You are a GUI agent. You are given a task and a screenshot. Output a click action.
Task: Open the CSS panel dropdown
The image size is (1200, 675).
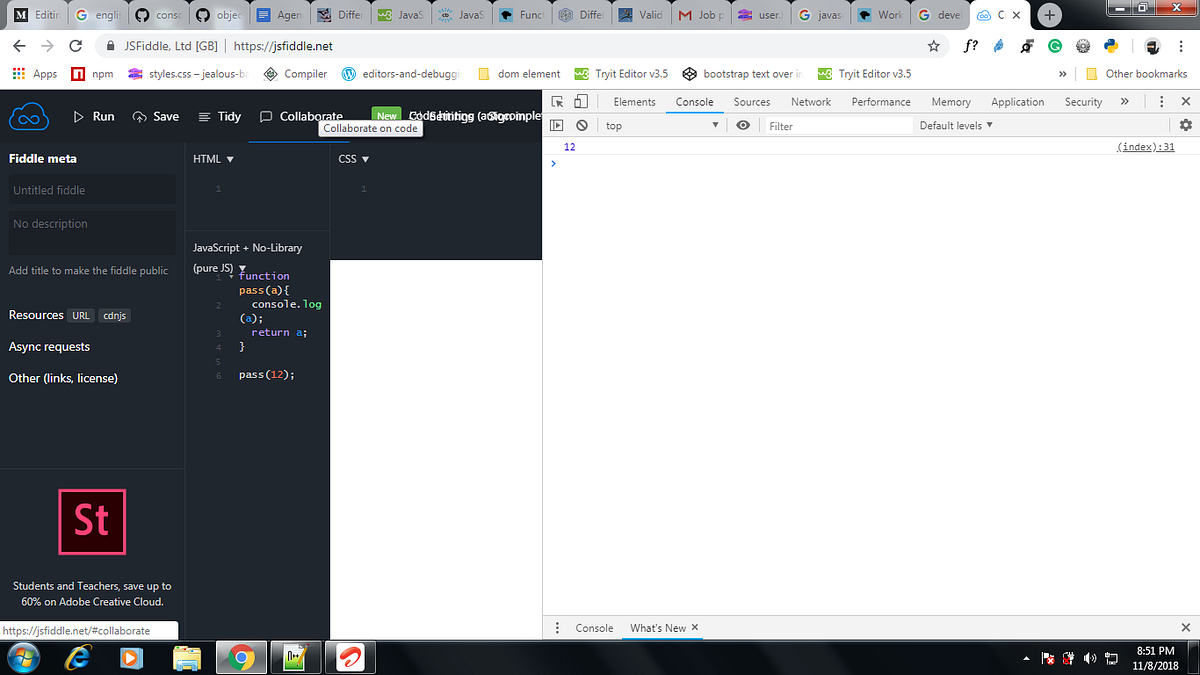point(354,159)
